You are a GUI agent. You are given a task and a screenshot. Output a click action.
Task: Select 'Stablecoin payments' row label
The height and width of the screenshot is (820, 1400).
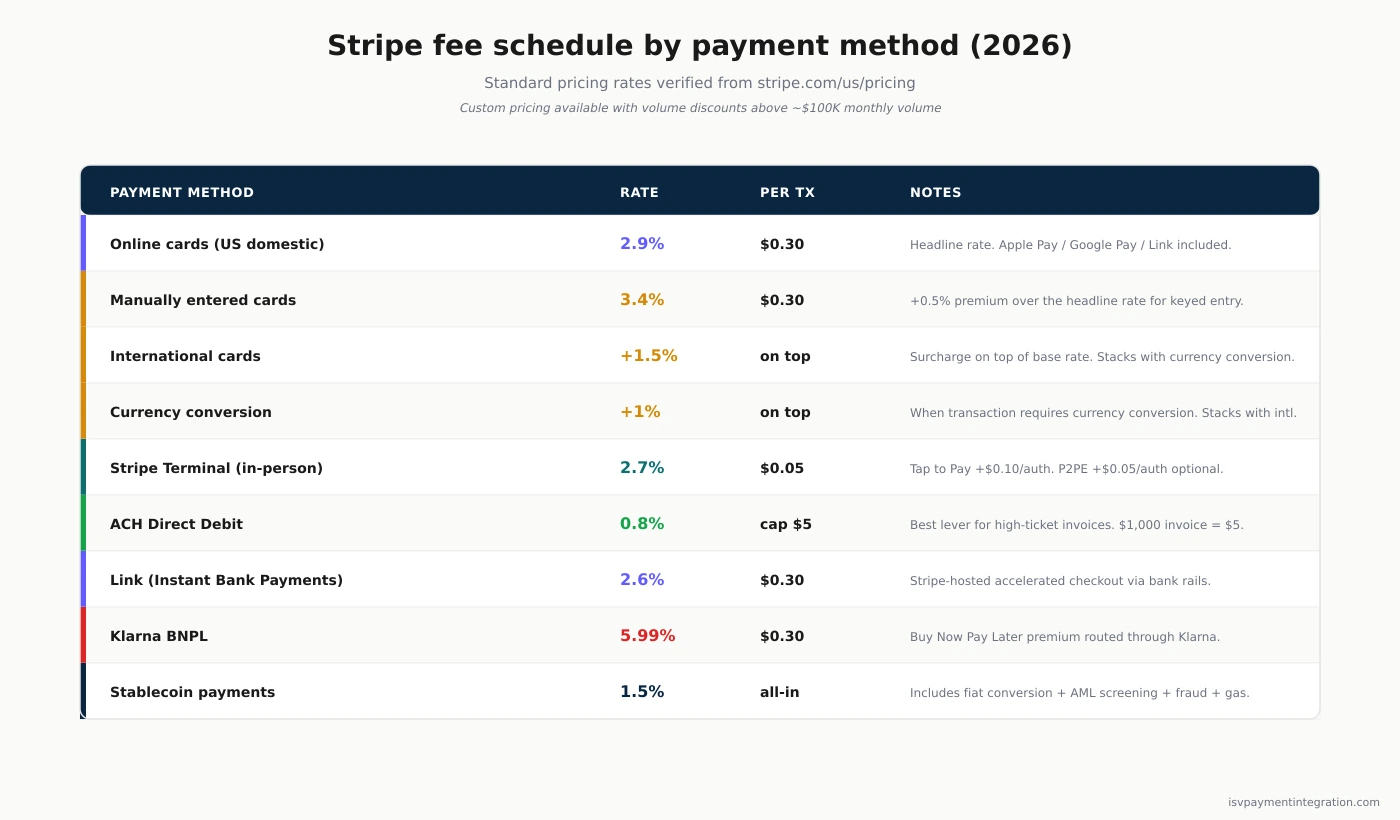[x=192, y=692]
